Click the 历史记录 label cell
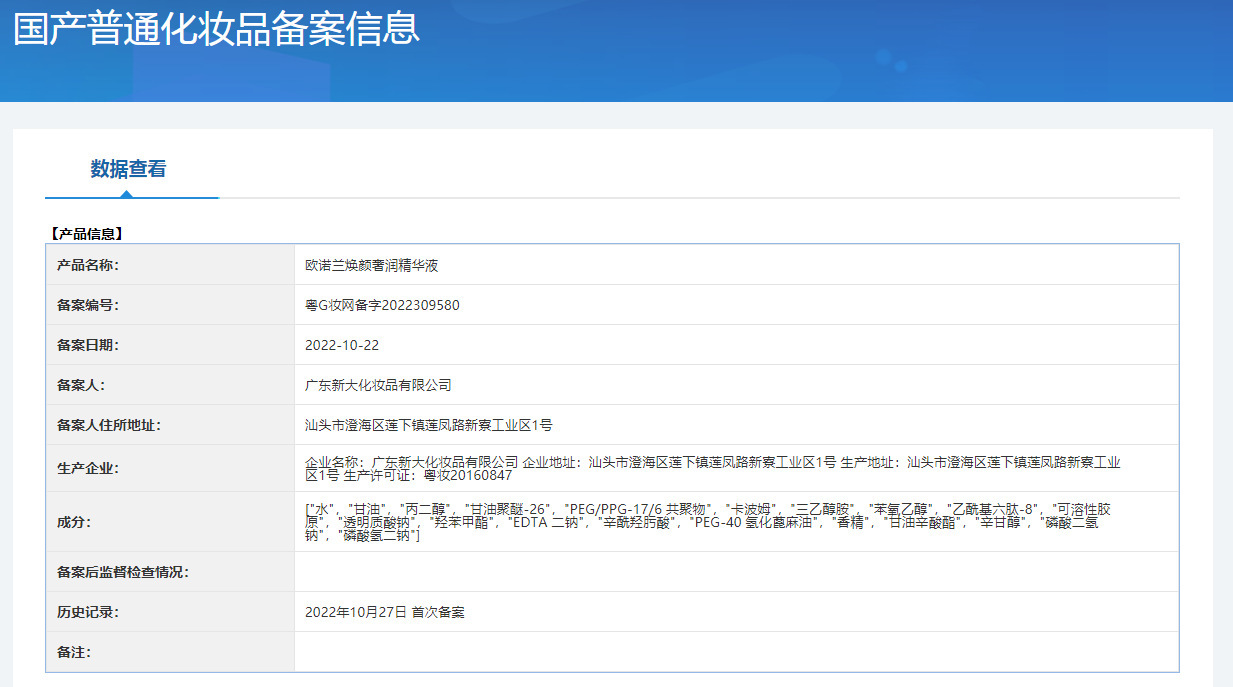 pyautogui.click(x=170, y=612)
